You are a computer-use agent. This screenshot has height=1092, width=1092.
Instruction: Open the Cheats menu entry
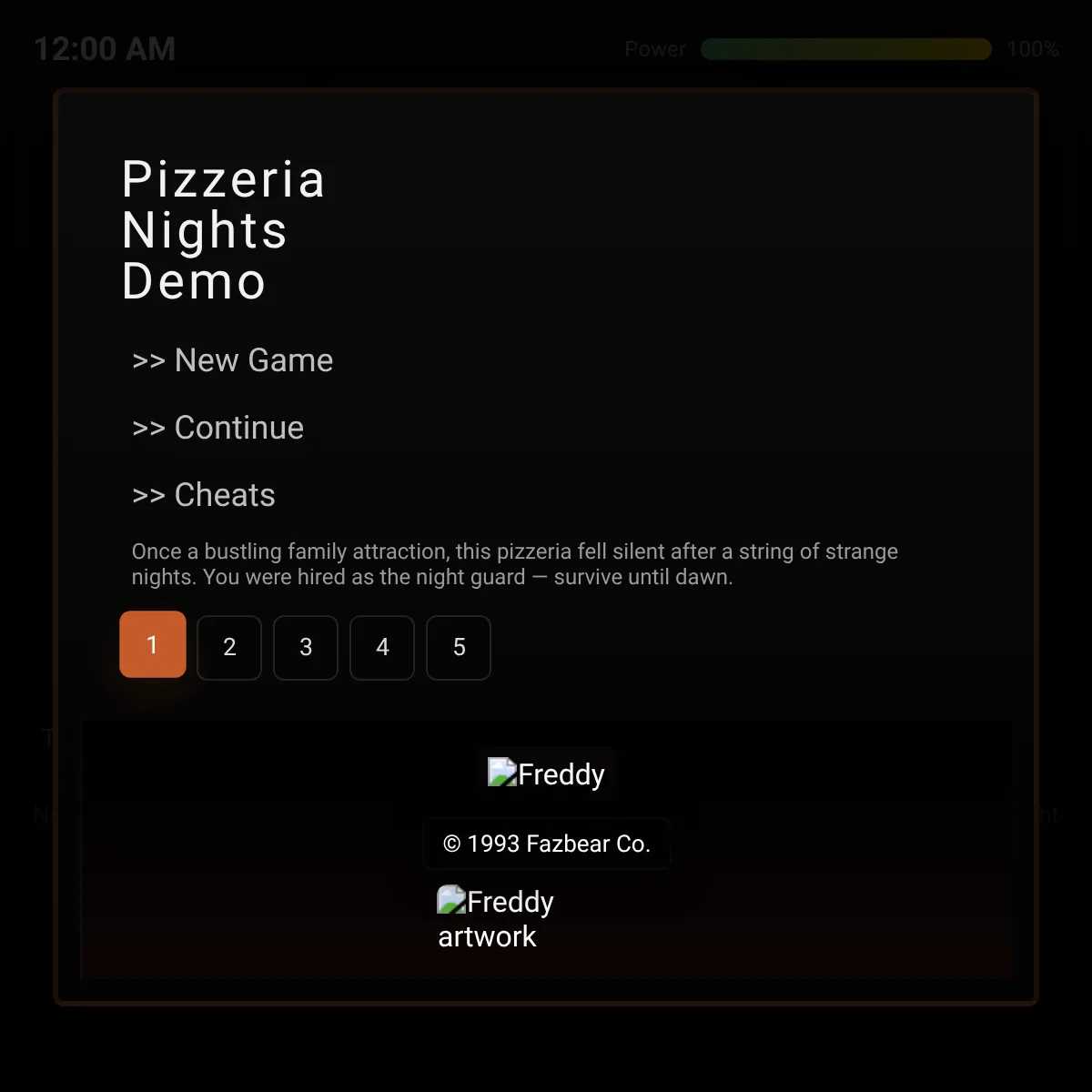click(204, 495)
